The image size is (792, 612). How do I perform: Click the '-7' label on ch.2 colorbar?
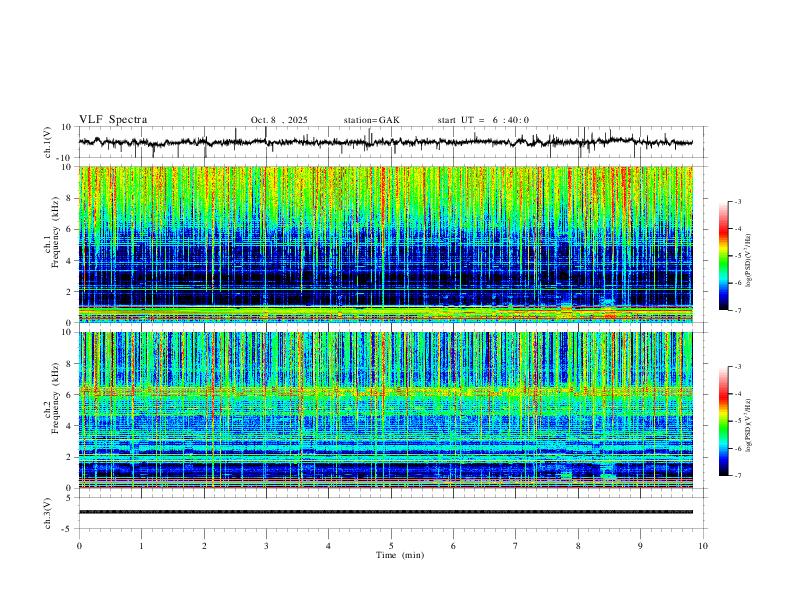tap(738, 476)
